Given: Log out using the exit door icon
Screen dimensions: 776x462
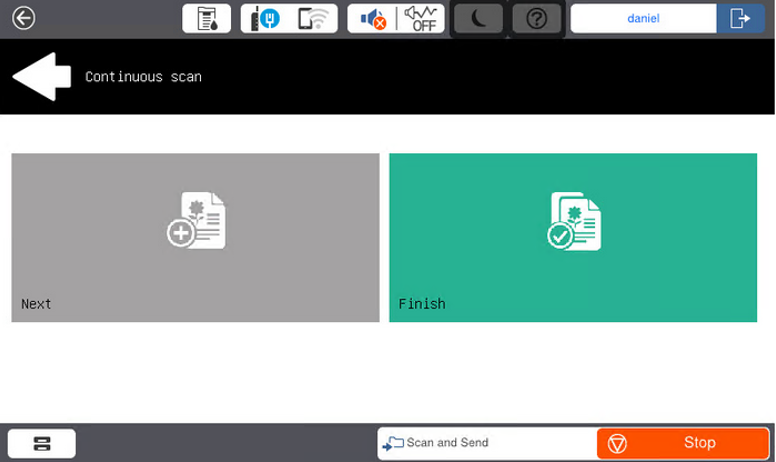Looking at the screenshot, I should point(741,18).
